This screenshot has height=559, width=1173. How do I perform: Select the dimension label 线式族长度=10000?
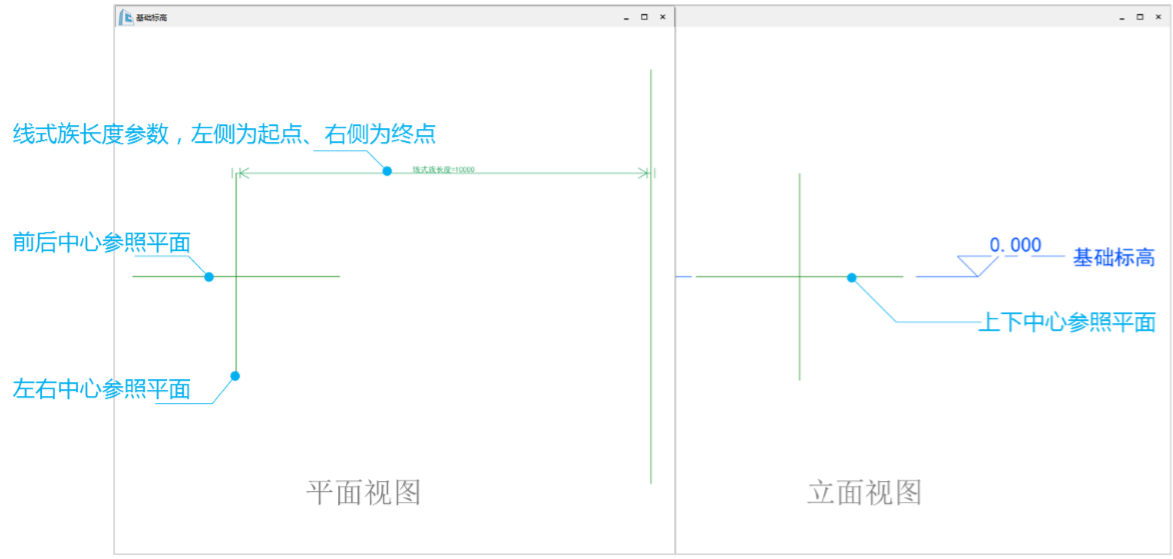click(444, 169)
